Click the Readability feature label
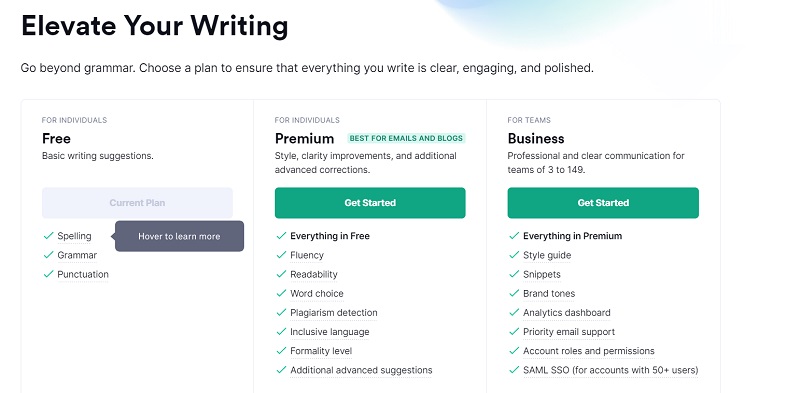This screenshot has height=393, width=800. [x=314, y=275]
